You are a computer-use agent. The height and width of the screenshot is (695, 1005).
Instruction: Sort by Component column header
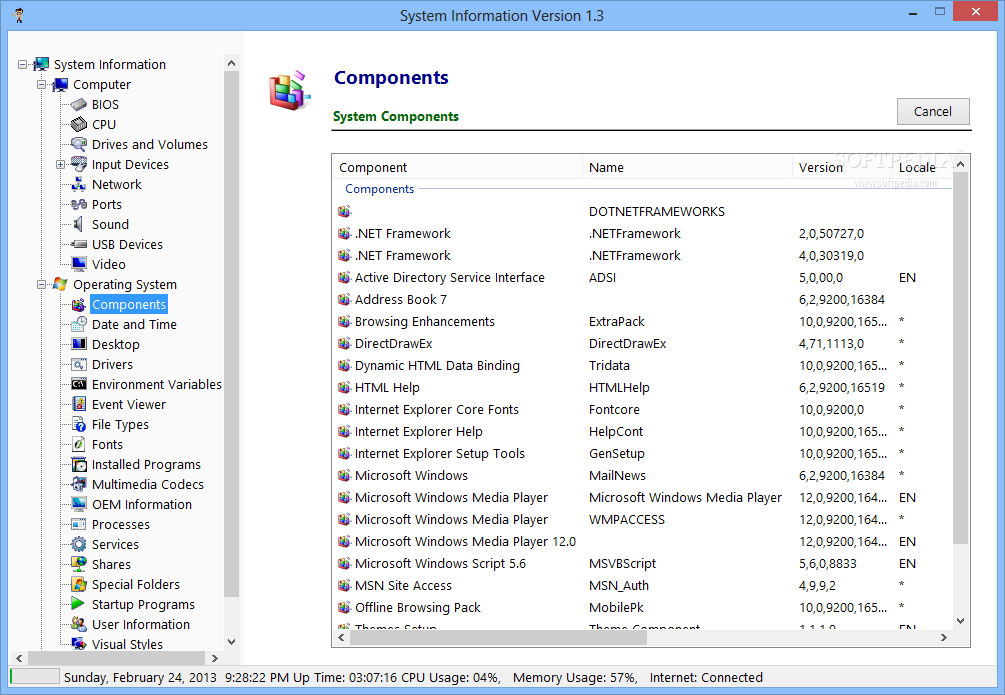(458, 167)
